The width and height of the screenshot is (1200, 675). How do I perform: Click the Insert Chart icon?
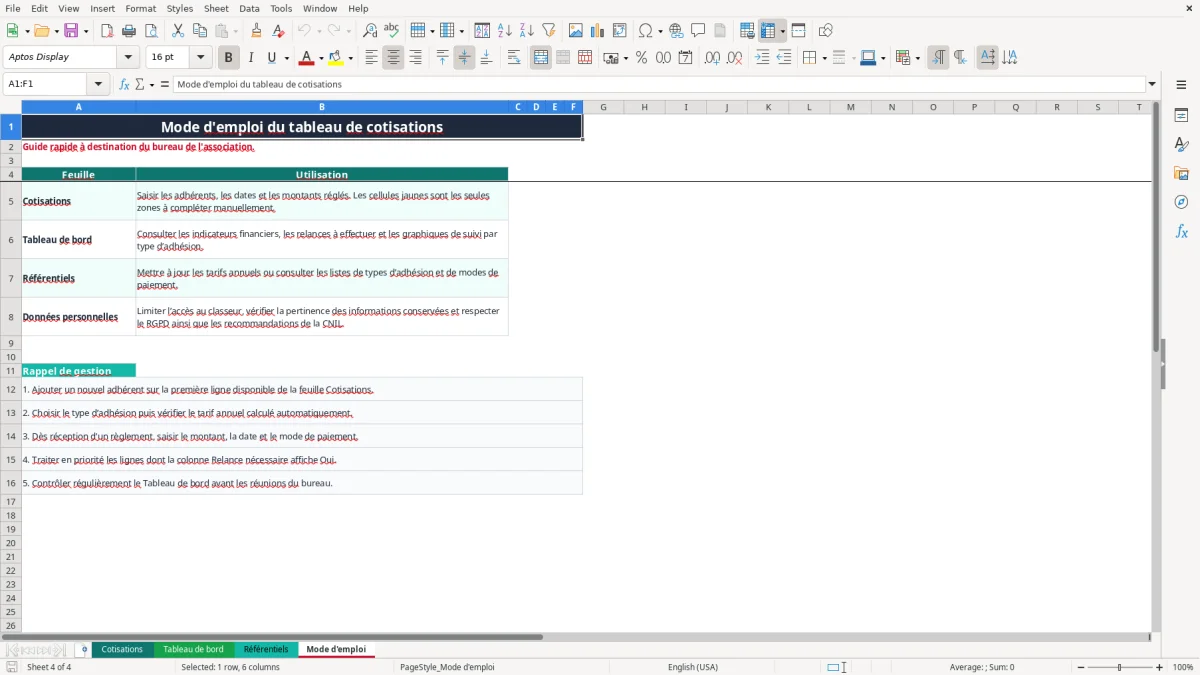tap(598, 31)
